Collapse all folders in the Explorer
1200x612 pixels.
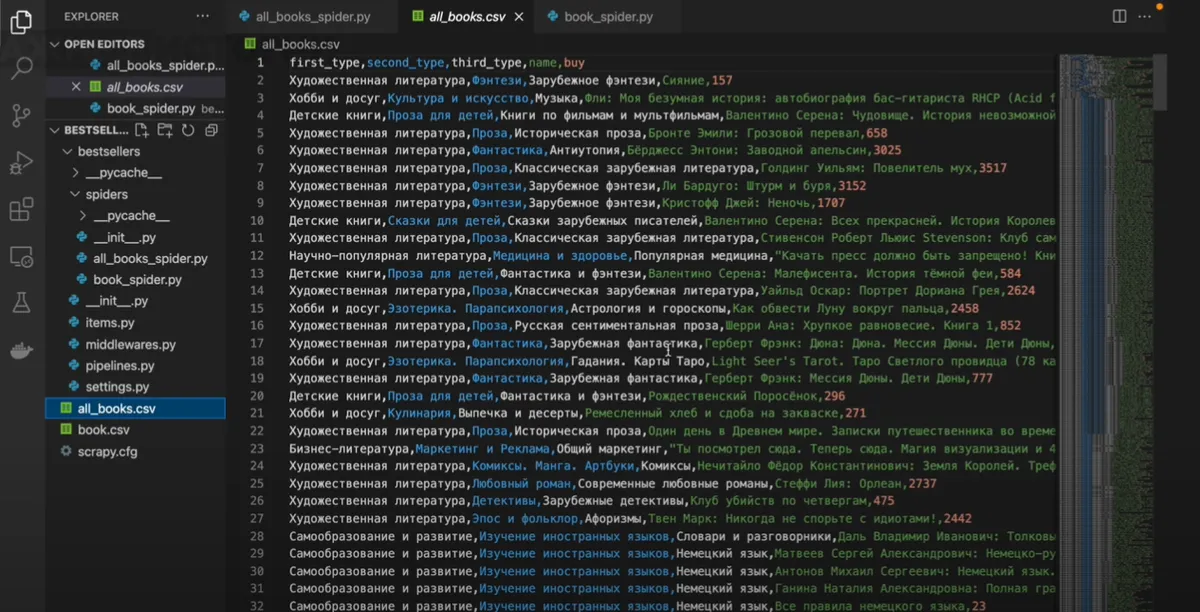coord(211,130)
